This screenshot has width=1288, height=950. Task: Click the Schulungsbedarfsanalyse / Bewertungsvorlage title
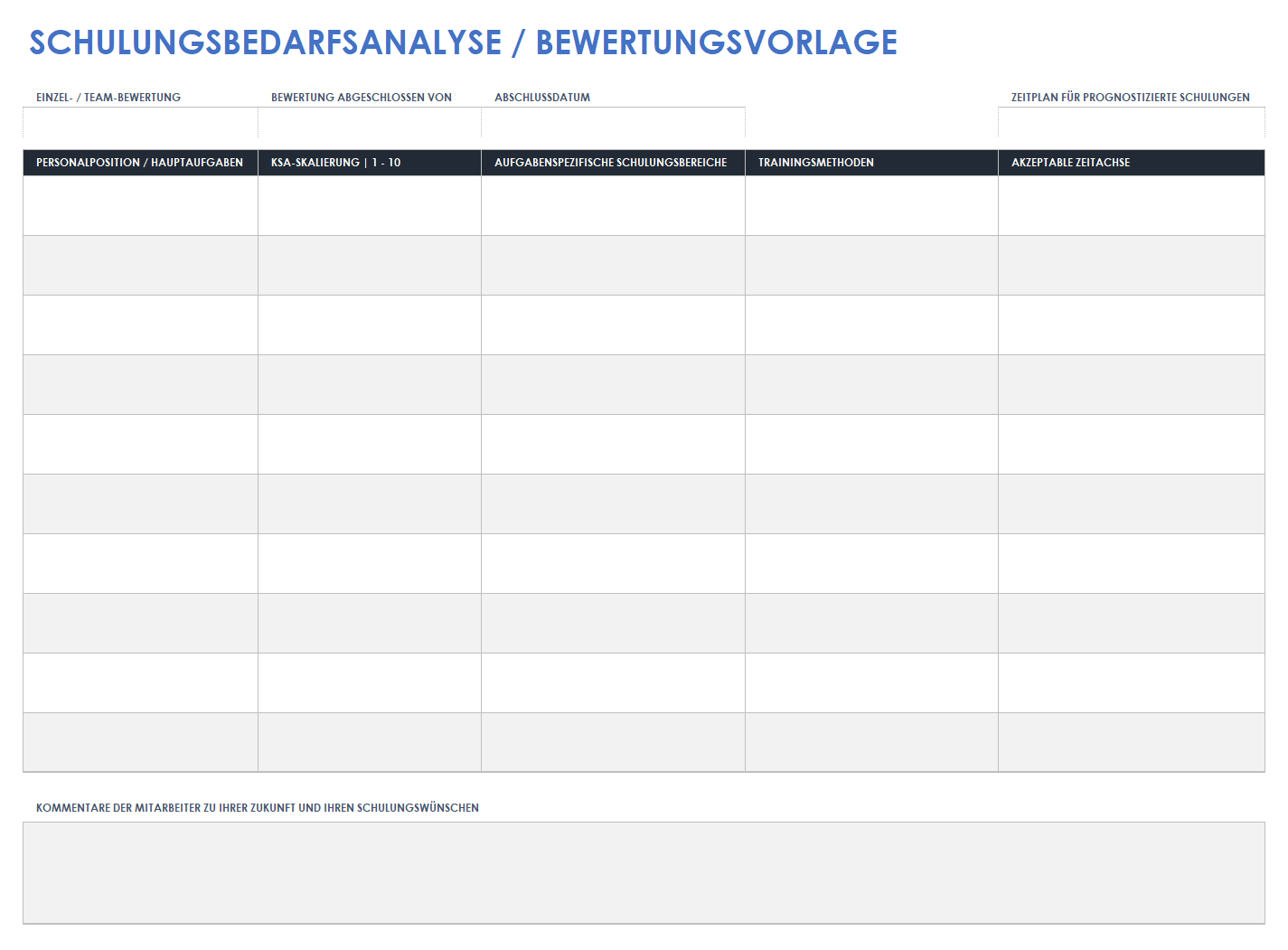click(463, 42)
